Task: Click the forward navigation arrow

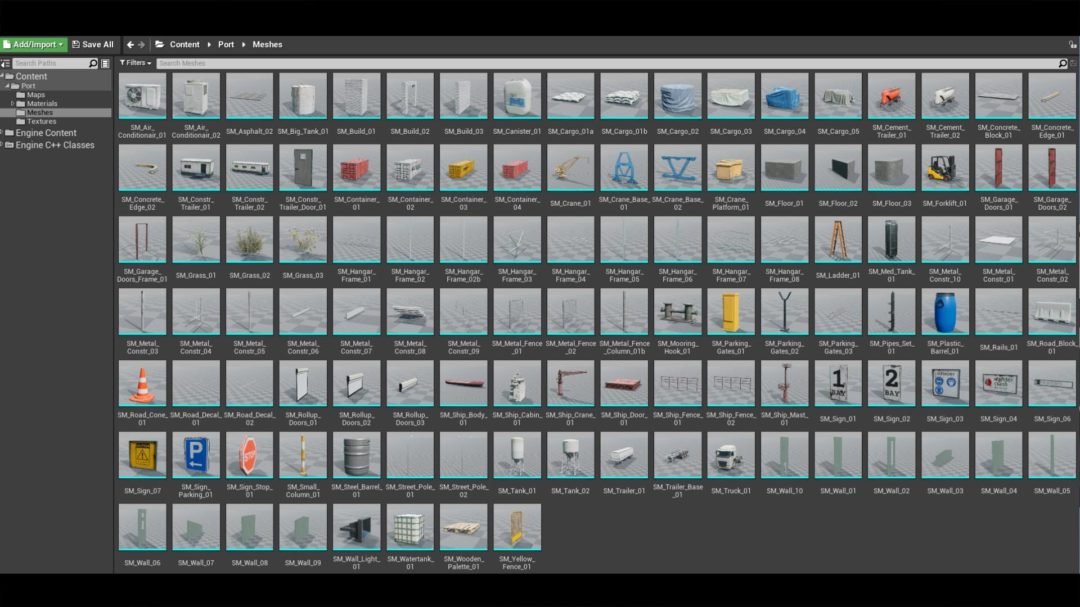Action: (141, 45)
